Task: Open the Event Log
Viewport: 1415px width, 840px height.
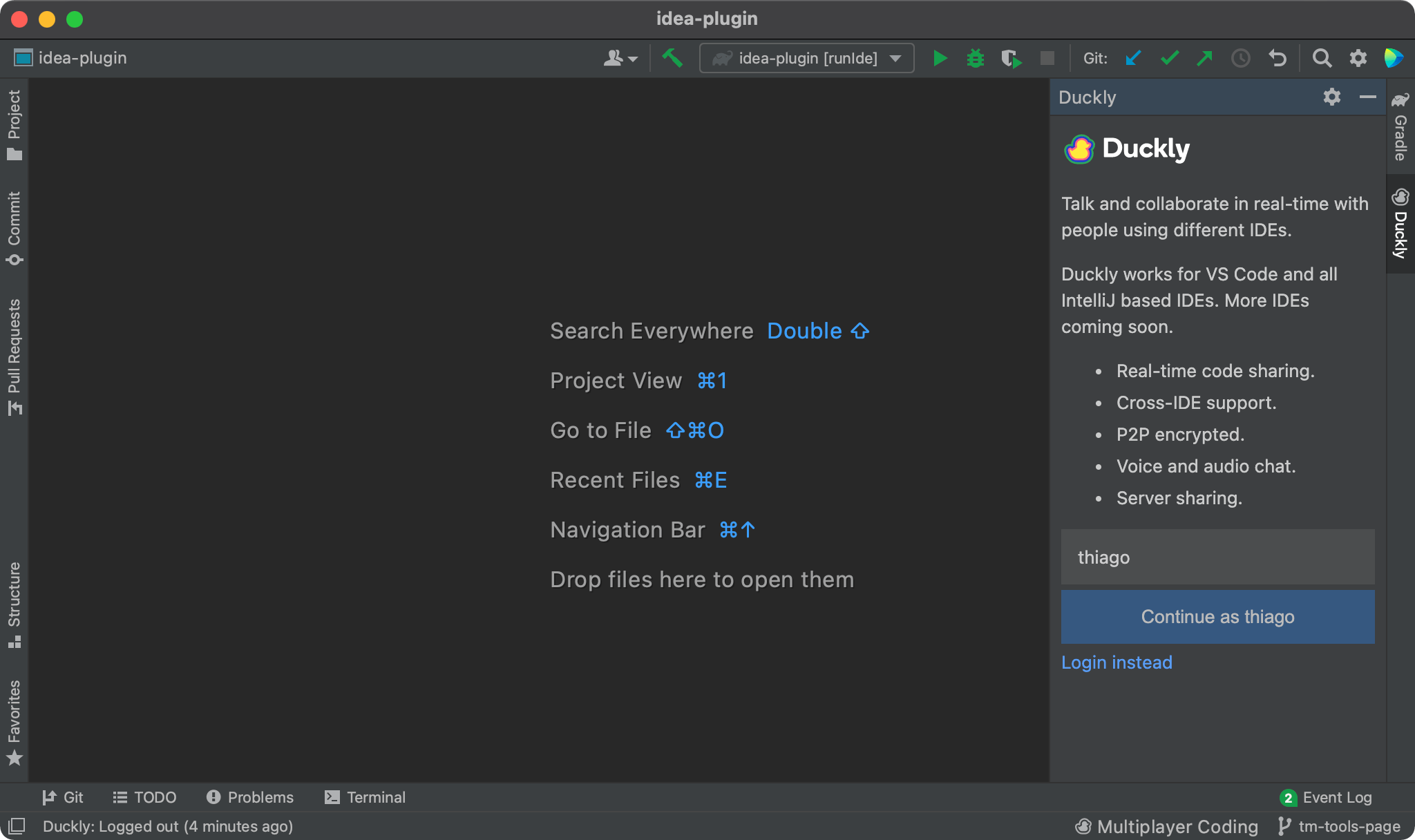Action: click(1326, 797)
